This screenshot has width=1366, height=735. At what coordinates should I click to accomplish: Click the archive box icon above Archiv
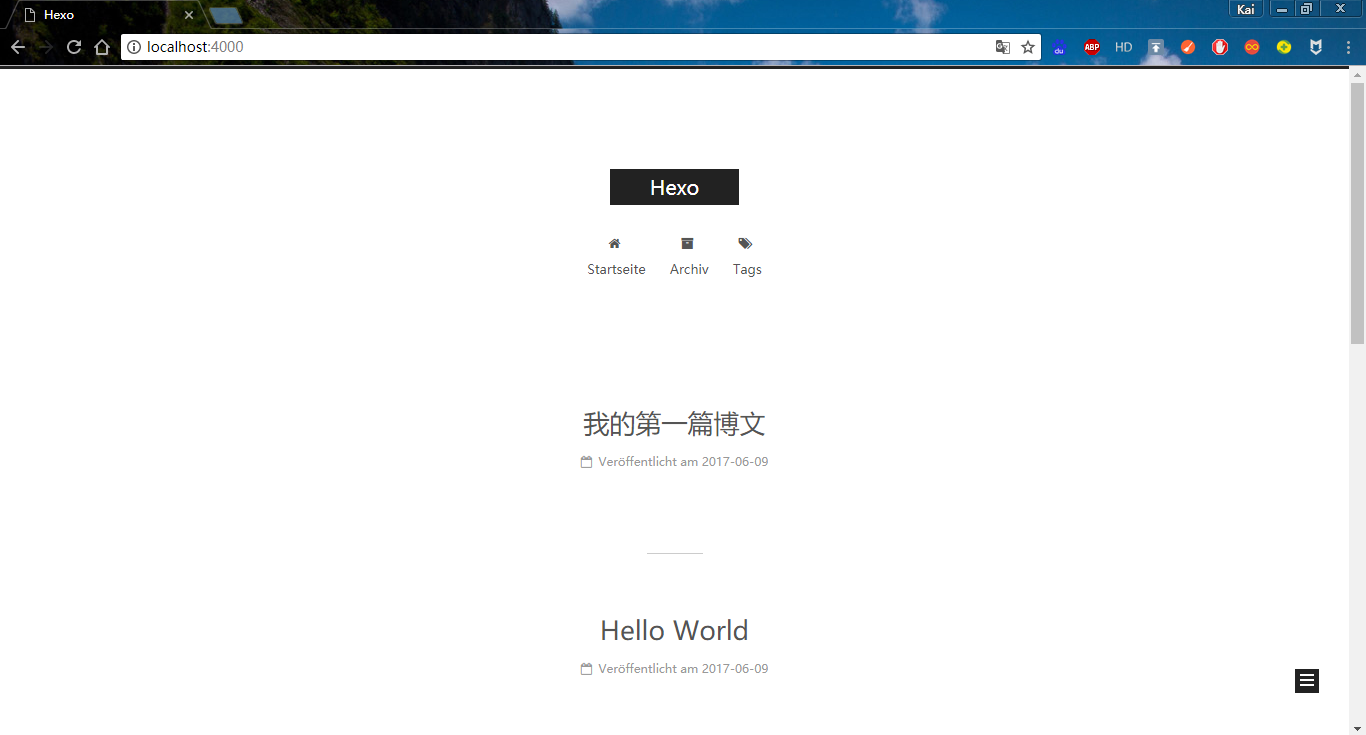click(688, 243)
